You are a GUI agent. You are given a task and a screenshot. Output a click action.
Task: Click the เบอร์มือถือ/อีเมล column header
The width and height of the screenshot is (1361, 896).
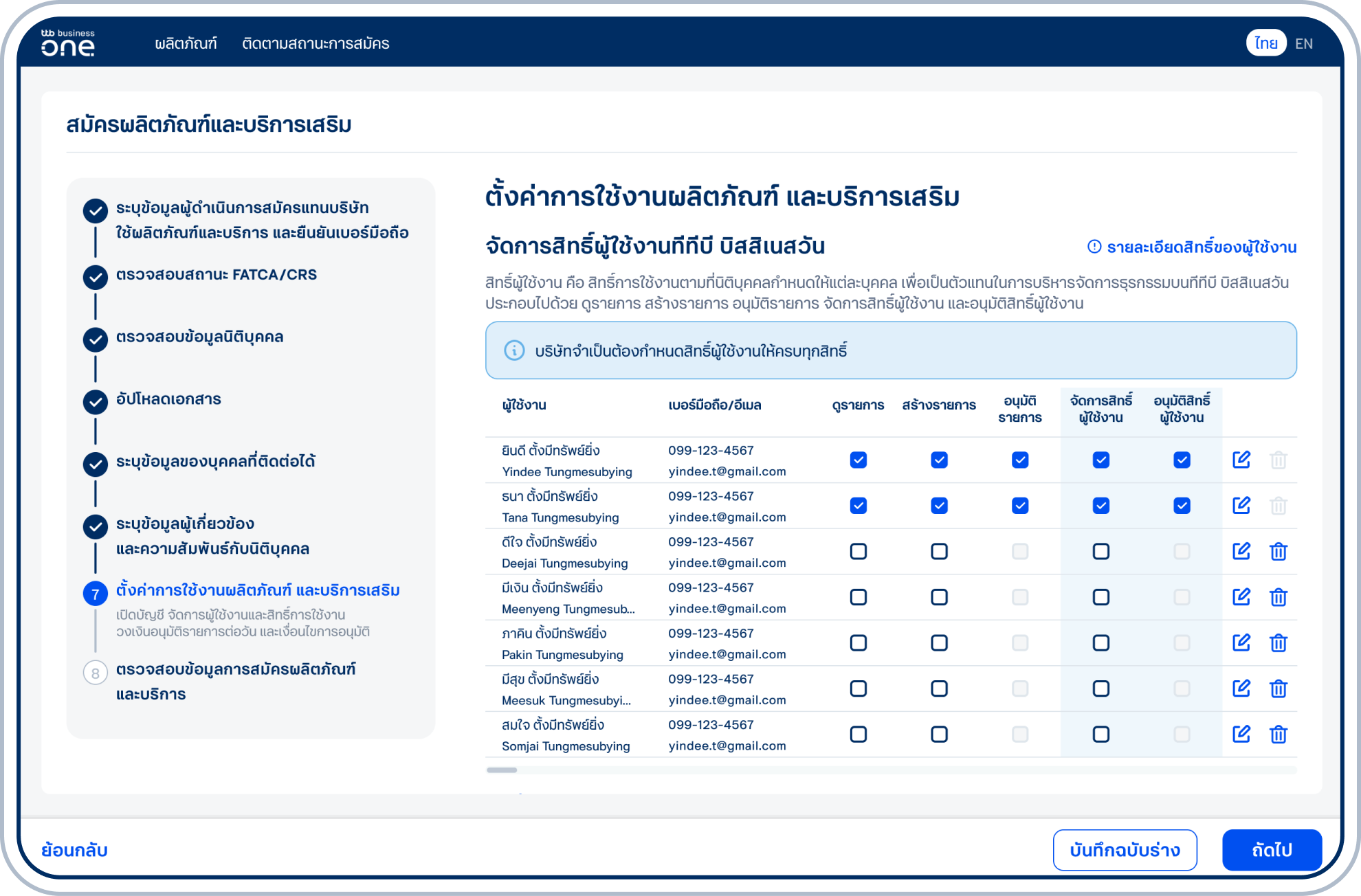(715, 405)
